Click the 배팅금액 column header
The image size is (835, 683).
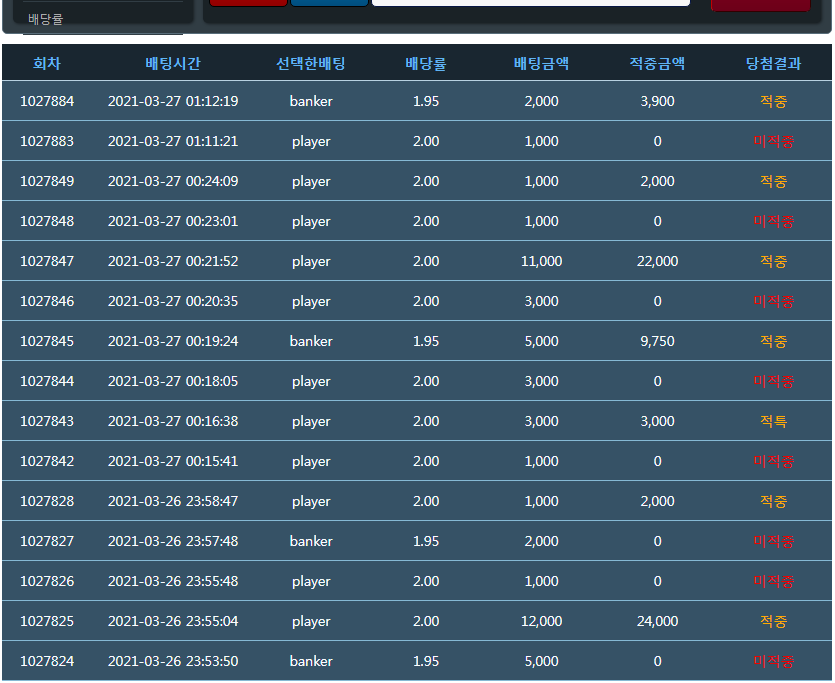coord(541,63)
